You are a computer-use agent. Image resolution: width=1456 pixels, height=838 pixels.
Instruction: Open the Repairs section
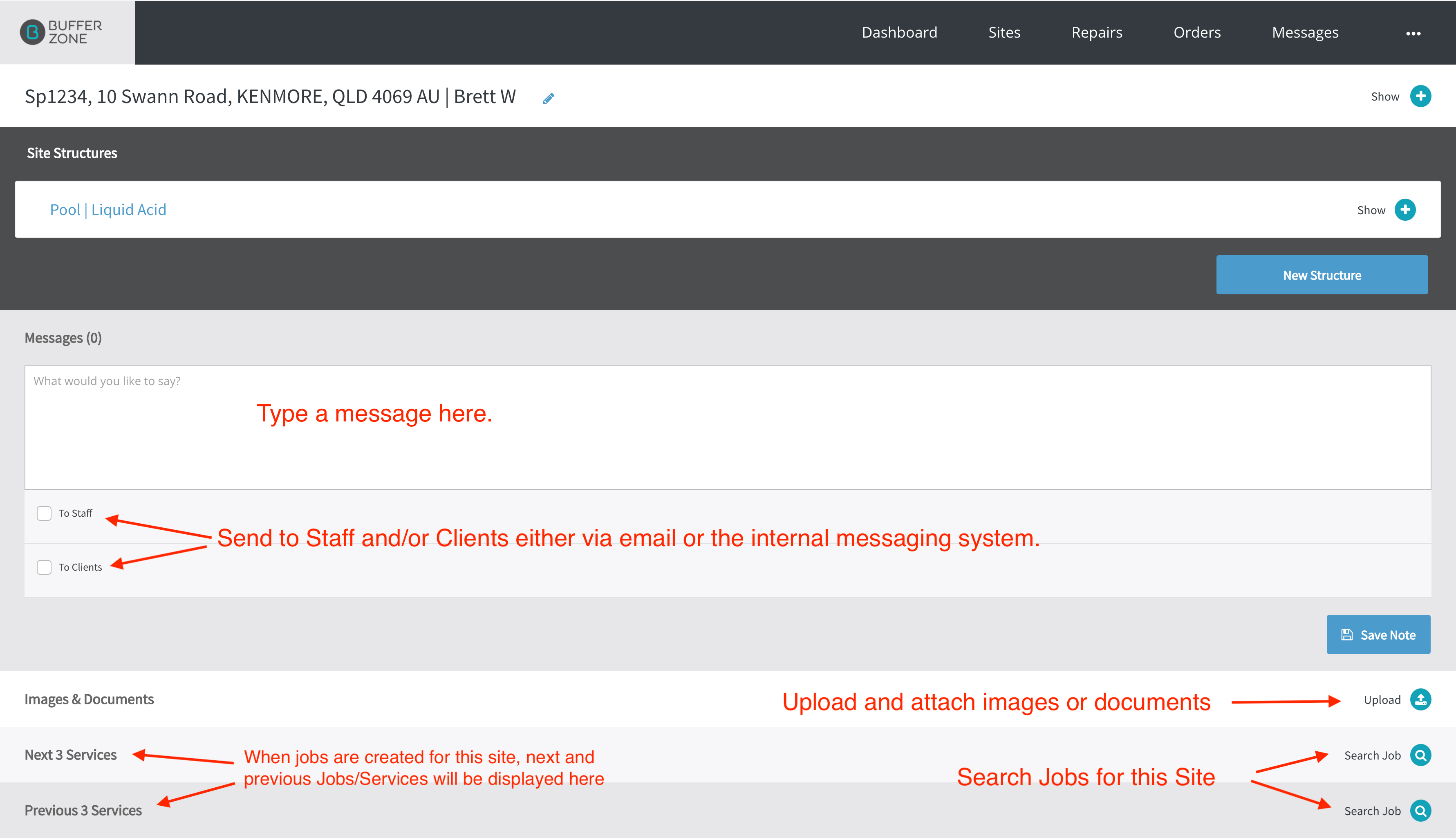tap(1097, 32)
